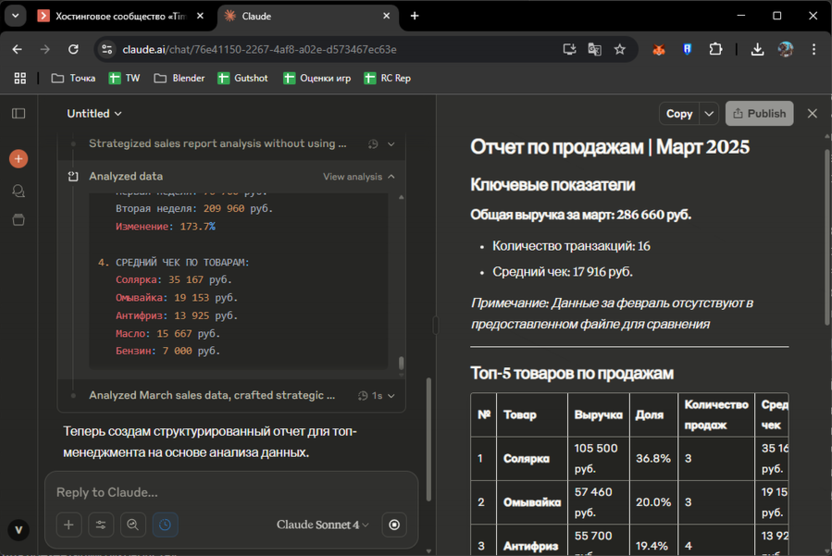Open the chats history icon in sidebar
Viewport: 832px width, 556px height.
click(18, 191)
